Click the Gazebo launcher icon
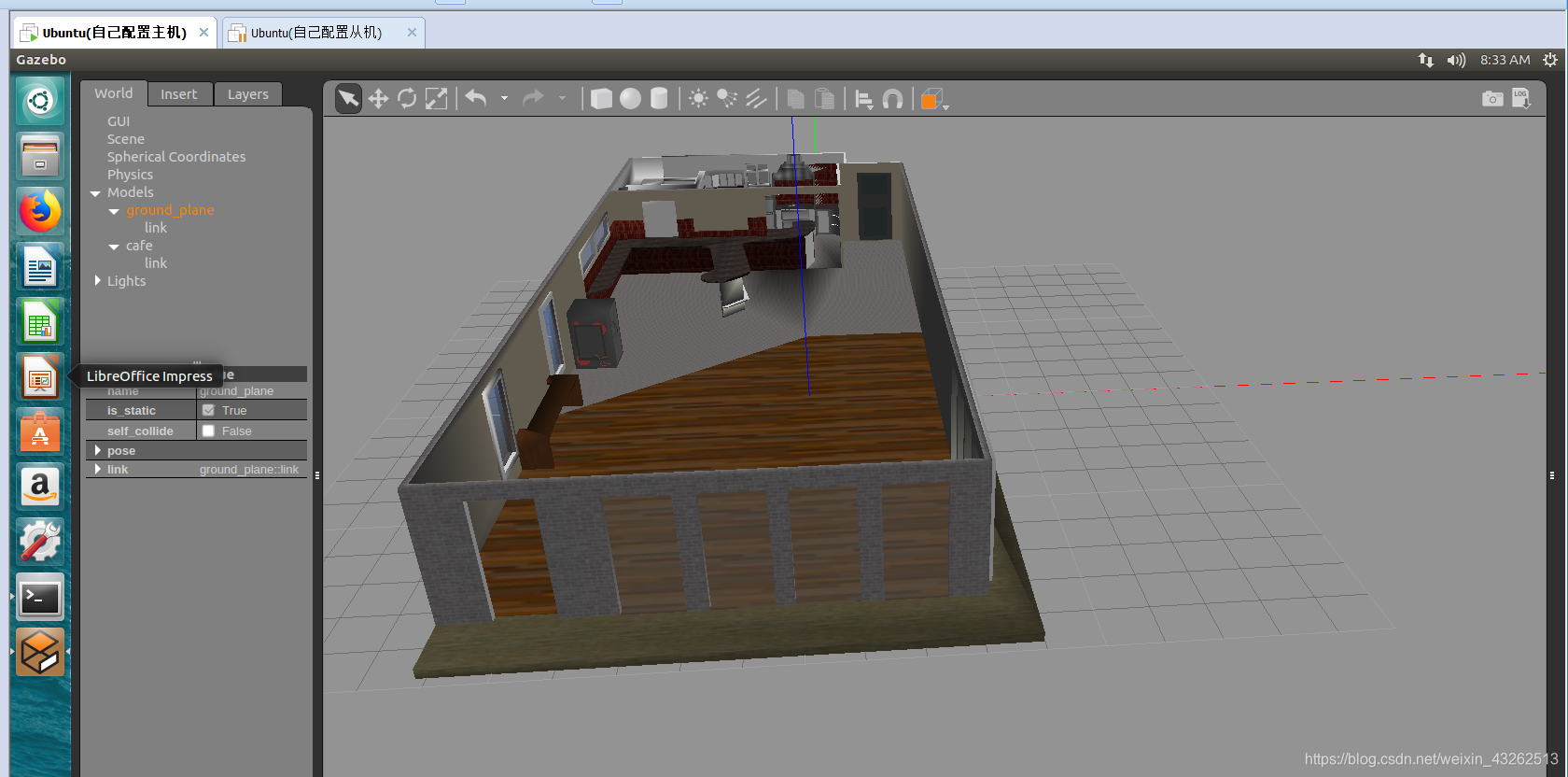Screen dimensions: 1568x777 (x=40, y=652)
